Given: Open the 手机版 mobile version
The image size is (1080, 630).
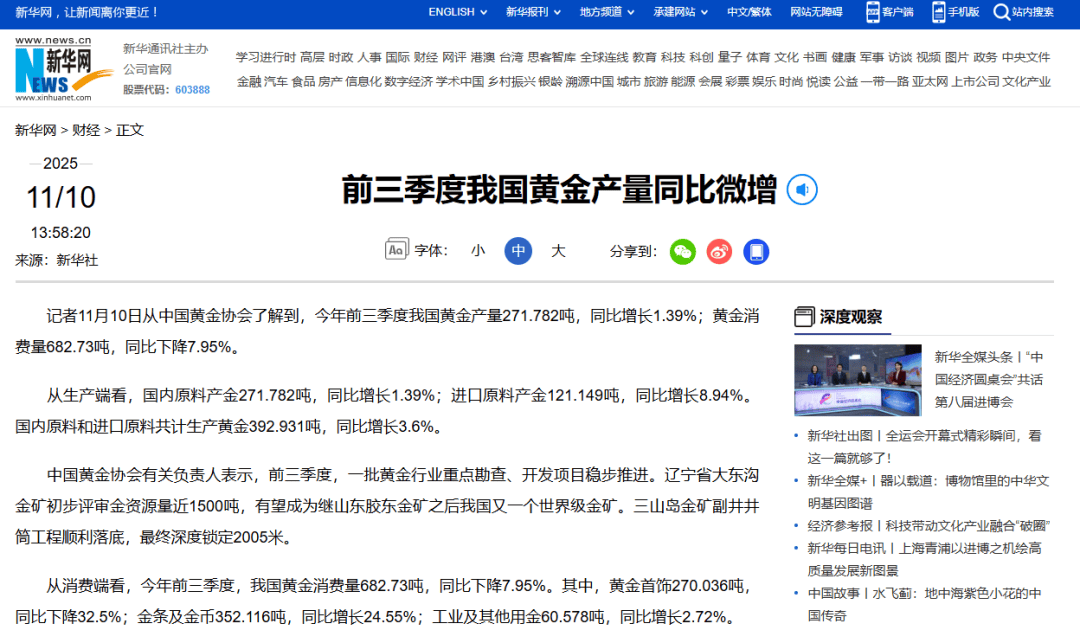Looking at the screenshot, I should click(x=955, y=12).
